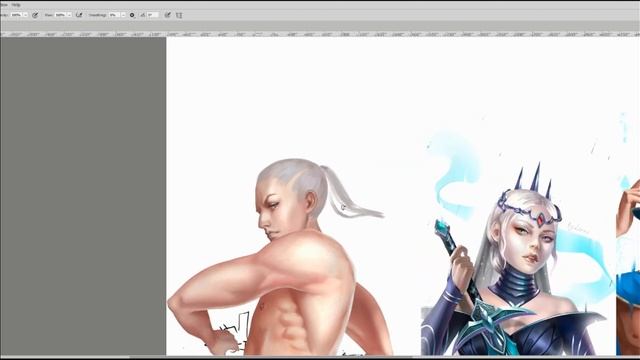Click the brush angle input field
The width and height of the screenshot is (640, 360).
(x=153, y=15)
